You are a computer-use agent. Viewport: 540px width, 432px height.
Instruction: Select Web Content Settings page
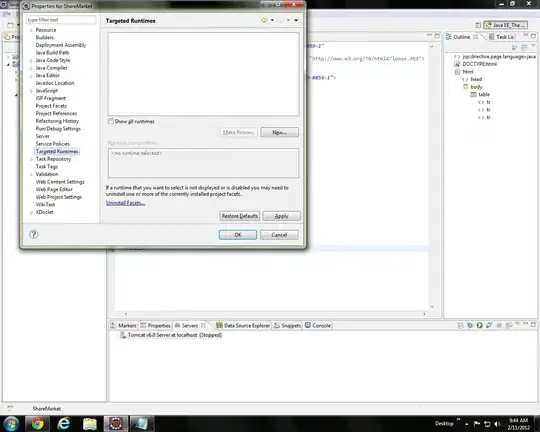(60, 182)
